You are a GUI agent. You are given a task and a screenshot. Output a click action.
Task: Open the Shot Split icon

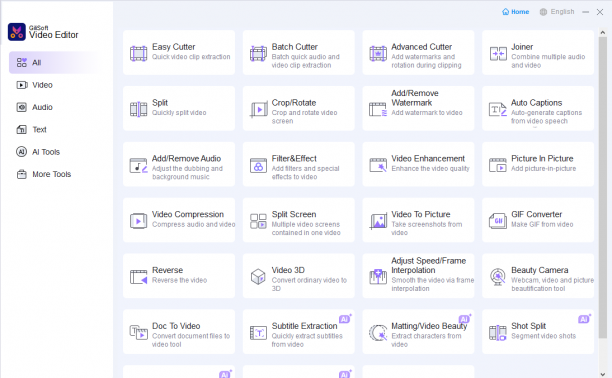click(x=498, y=333)
